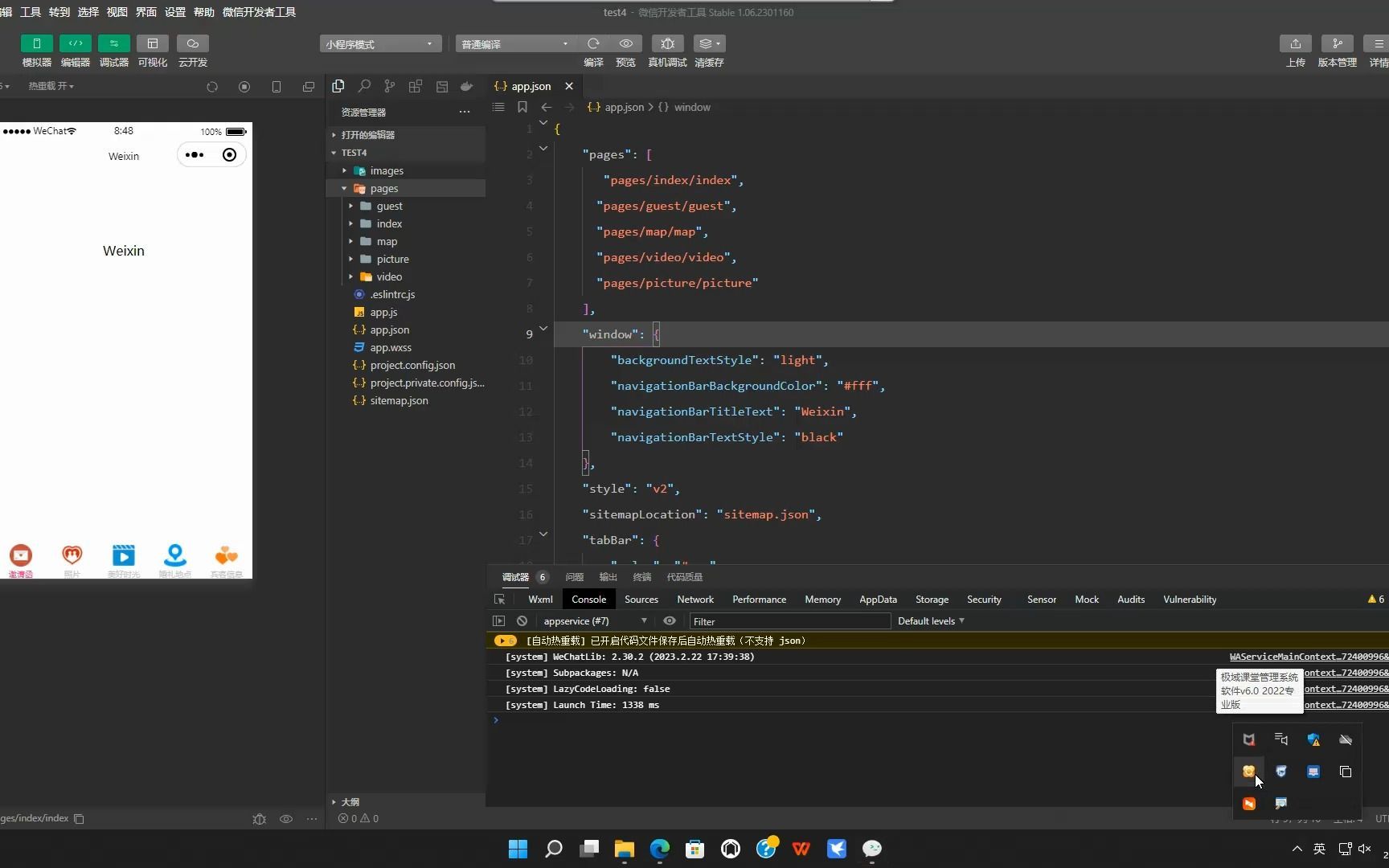The image size is (1389, 868).
Task: Expand the guest folder
Action: (x=405, y=206)
